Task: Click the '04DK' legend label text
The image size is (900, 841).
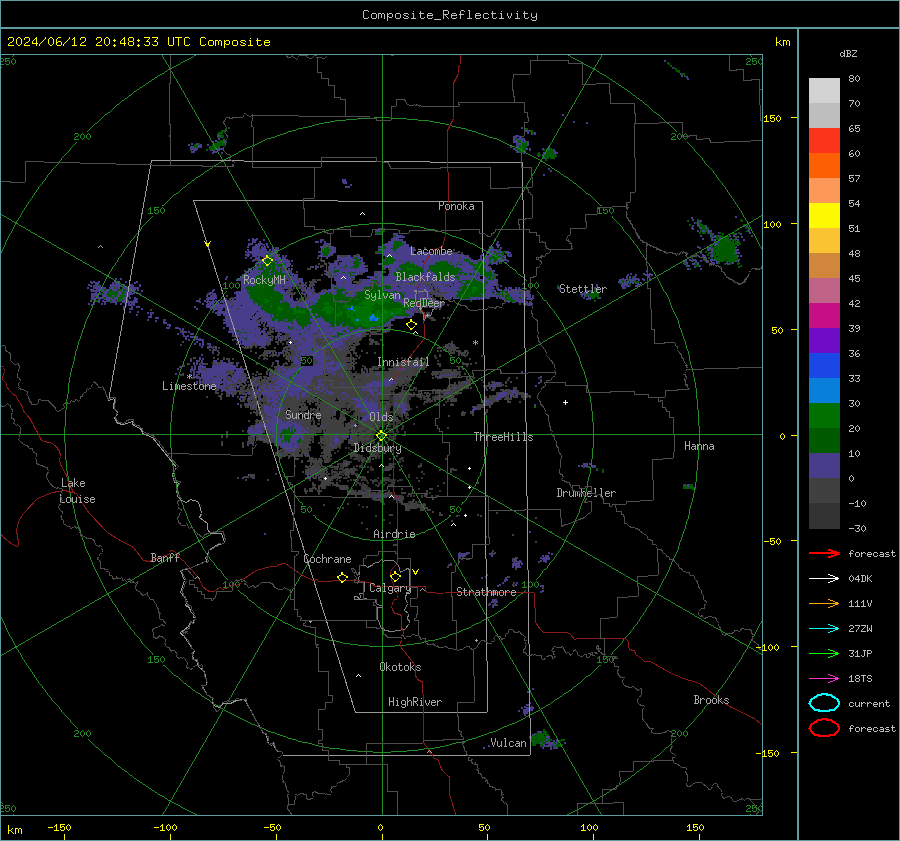Action: click(860, 579)
